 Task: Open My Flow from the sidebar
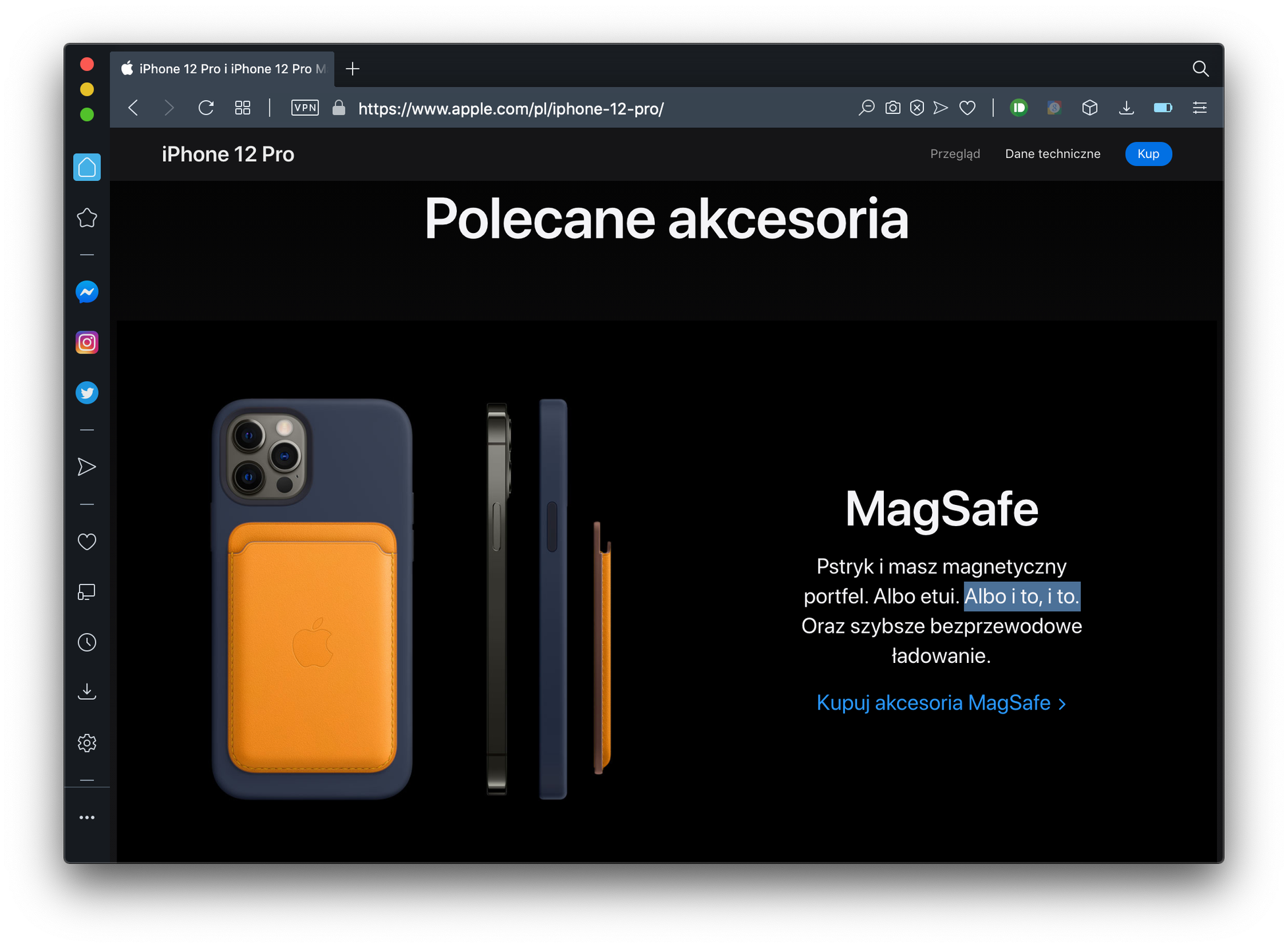point(87,467)
